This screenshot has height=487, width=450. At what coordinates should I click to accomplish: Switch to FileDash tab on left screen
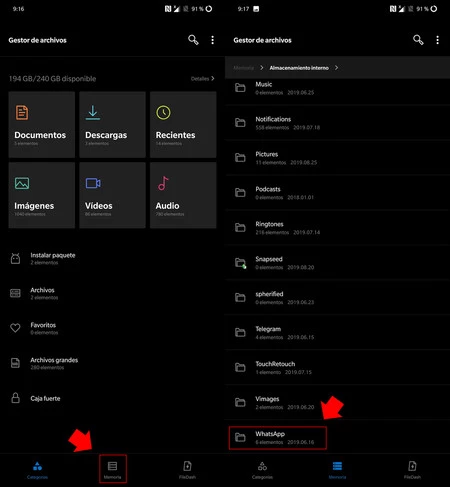tap(187, 470)
